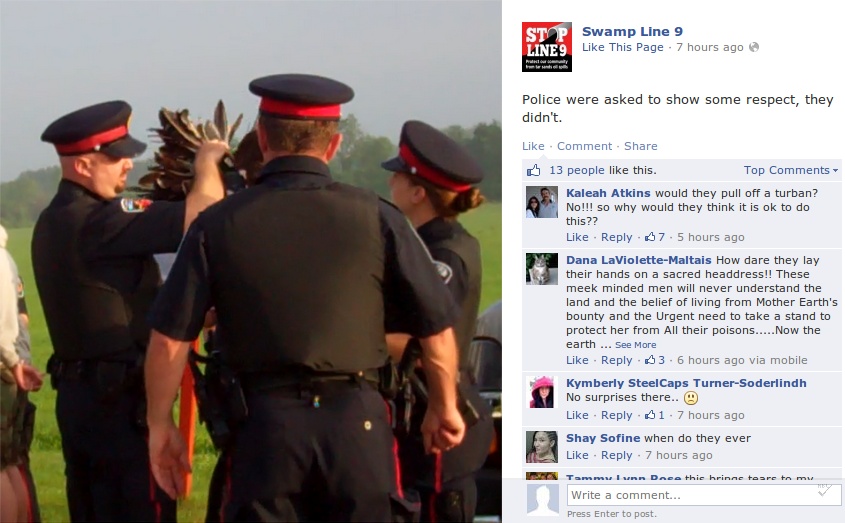Click the globe public-visibility icon
This screenshot has height=523, width=845.
coord(754,47)
